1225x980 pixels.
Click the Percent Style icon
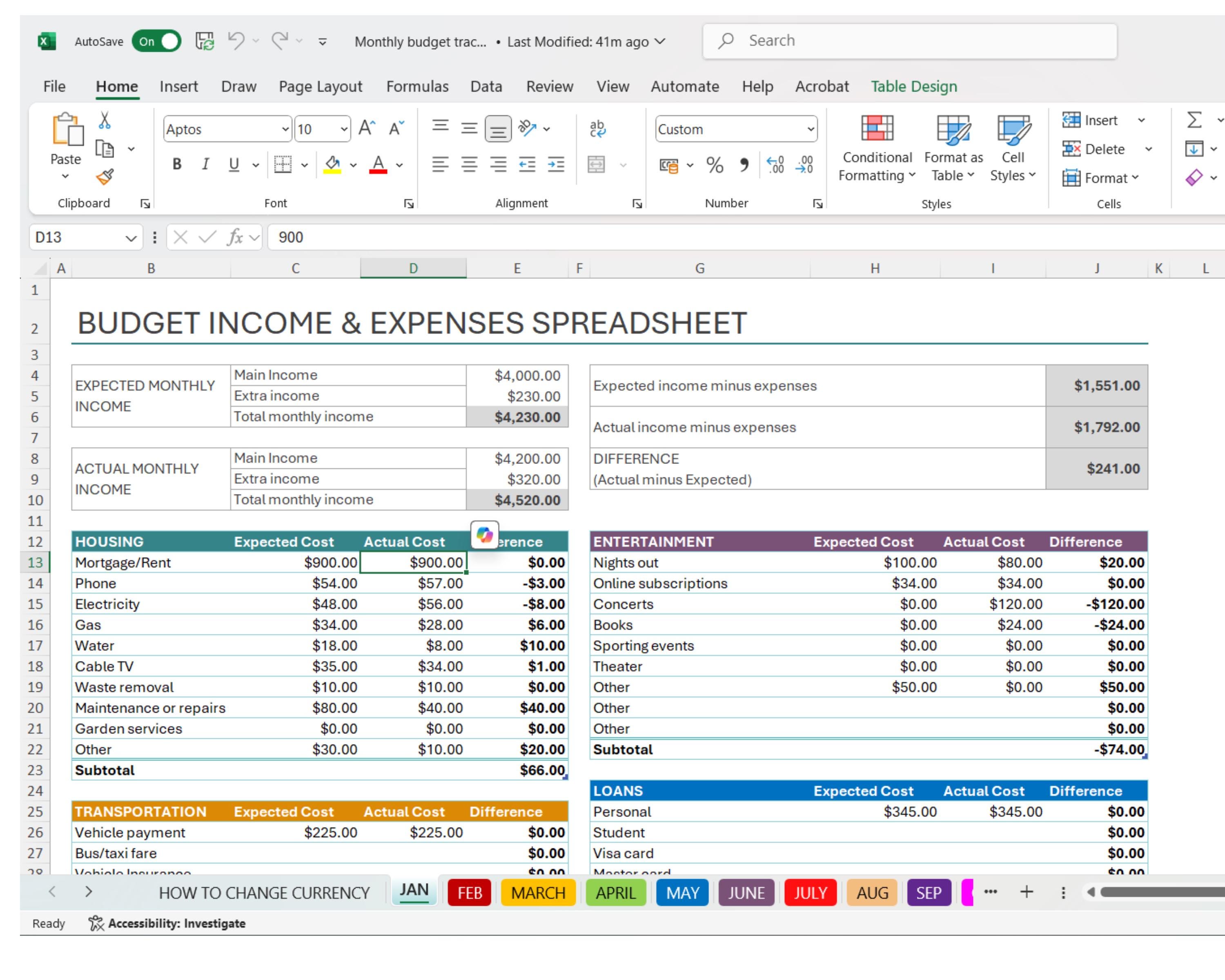click(715, 165)
